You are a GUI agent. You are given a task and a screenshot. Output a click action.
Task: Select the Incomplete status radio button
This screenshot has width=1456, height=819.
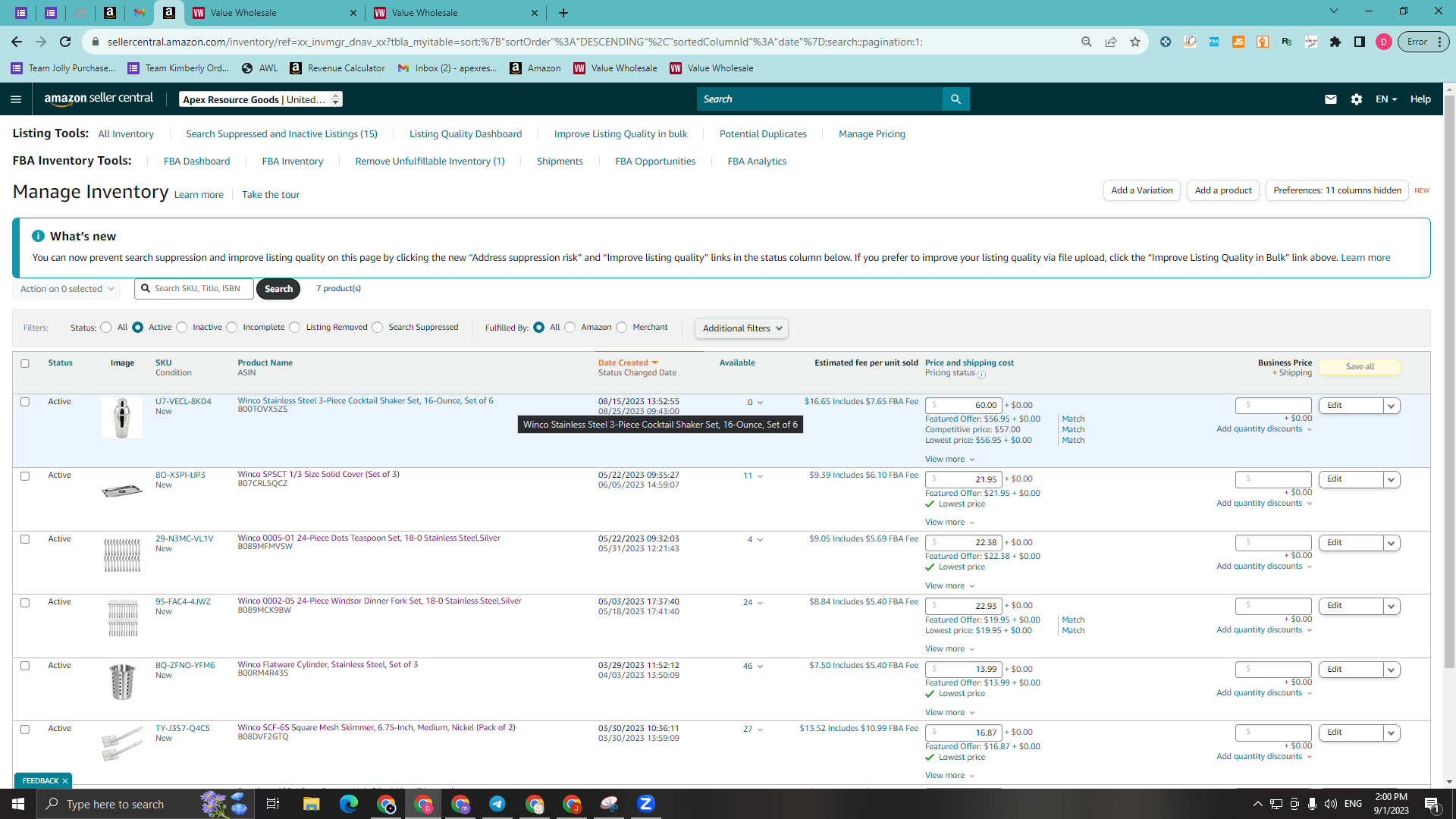(x=232, y=328)
